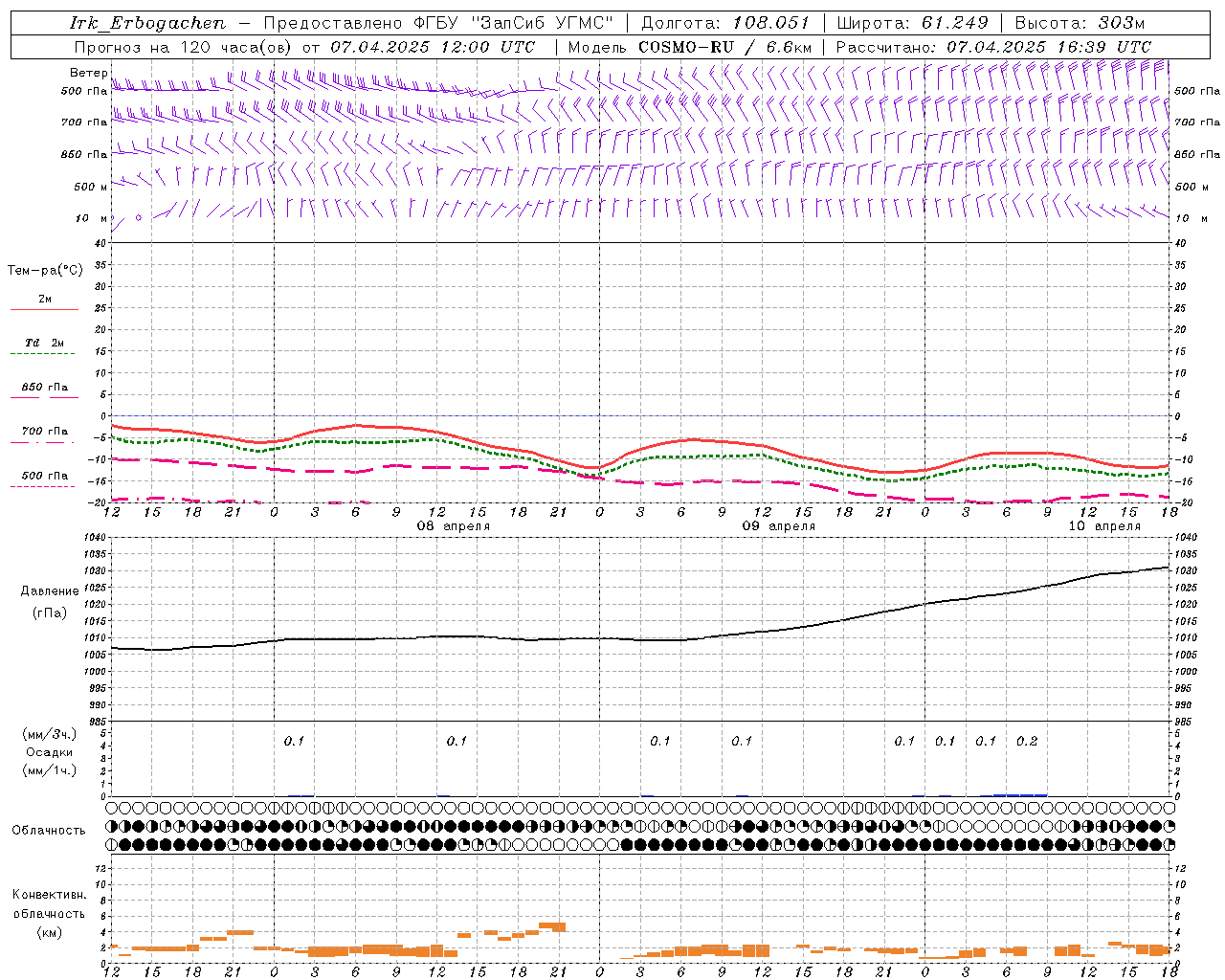
Task: Select the text Предоставлено ФГБУ "ЗапСиб УГМС"
Action: tap(438, 23)
